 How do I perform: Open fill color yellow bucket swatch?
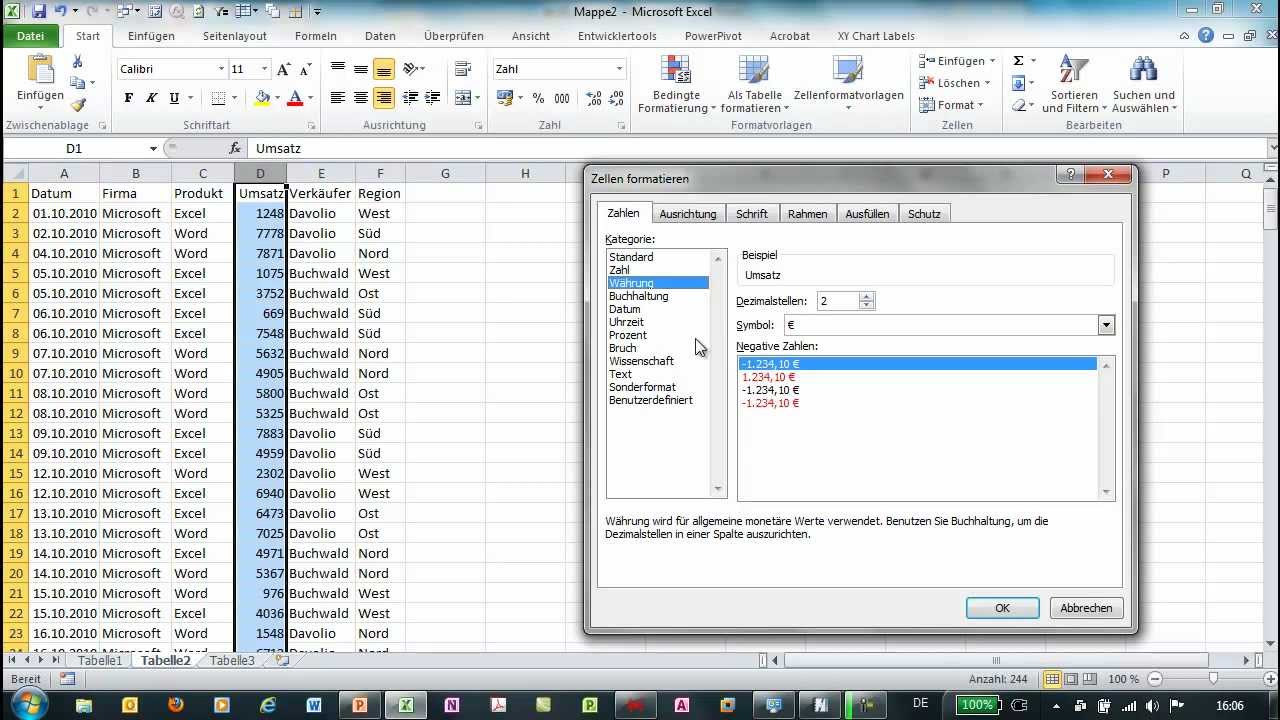[x=262, y=98]
